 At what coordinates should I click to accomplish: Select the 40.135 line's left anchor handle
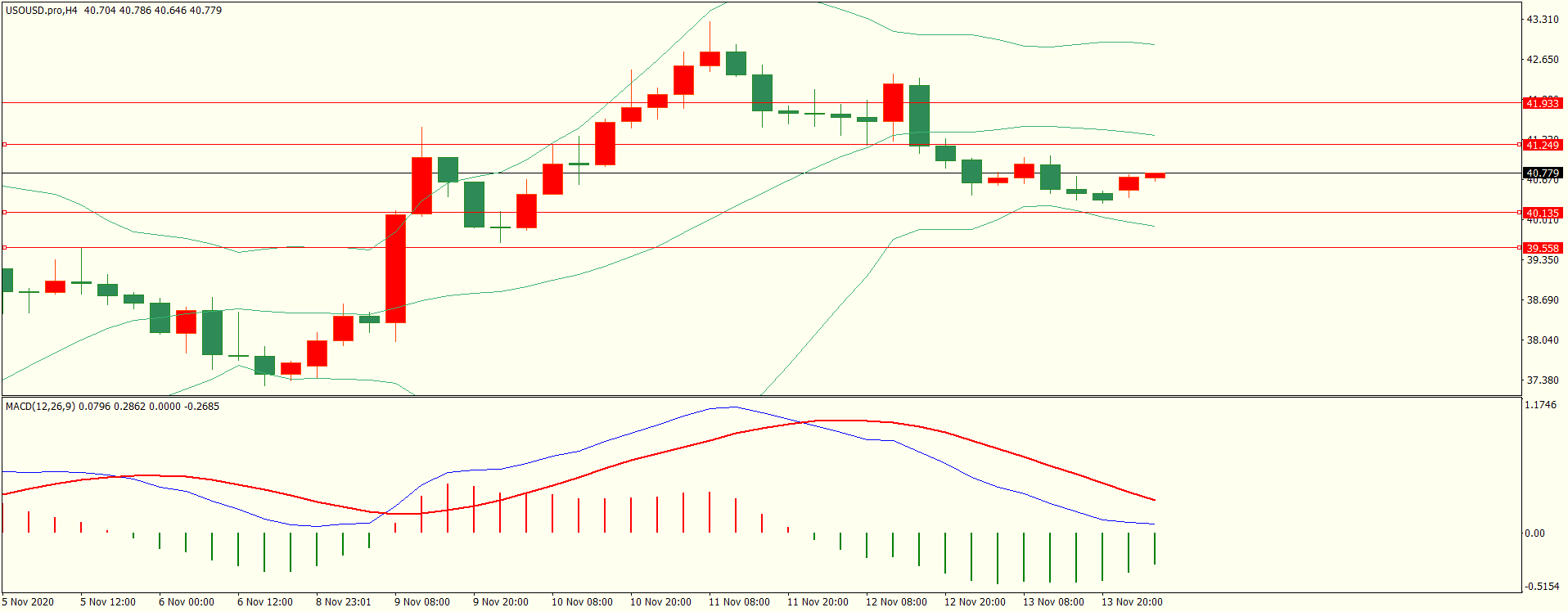coord(5,212)
